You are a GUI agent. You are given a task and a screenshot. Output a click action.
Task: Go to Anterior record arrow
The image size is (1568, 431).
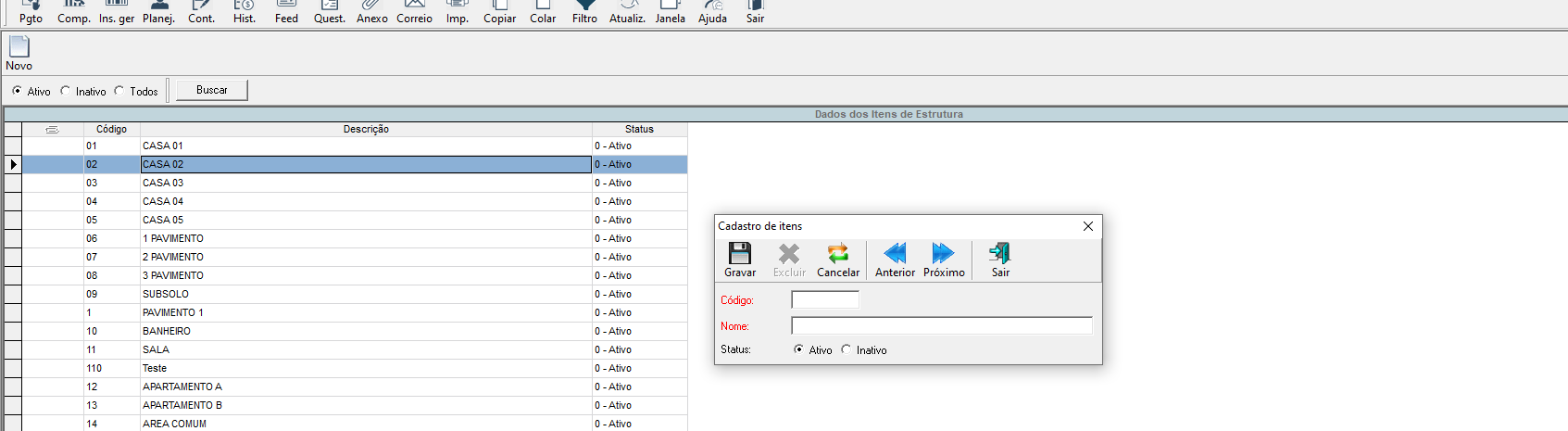click(x=895, y=254)
